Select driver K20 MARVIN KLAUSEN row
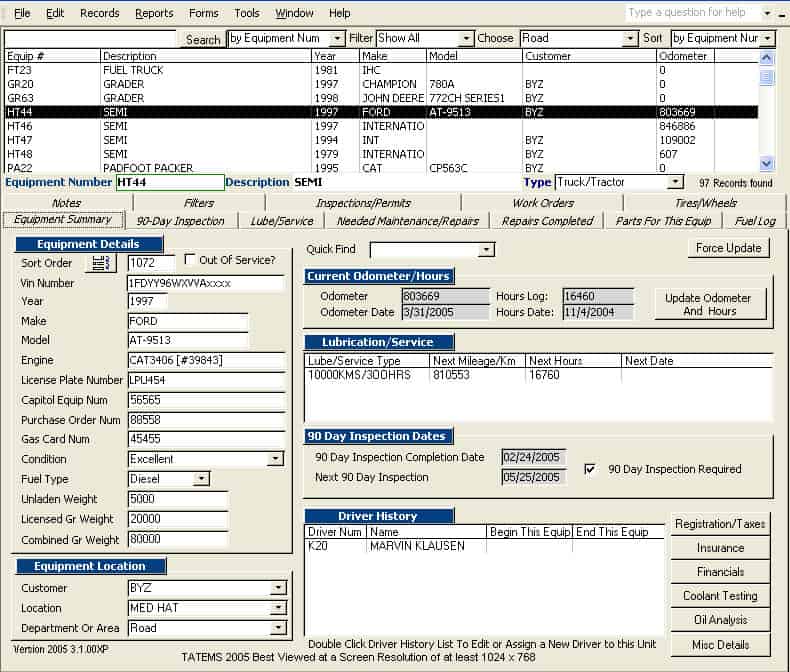 484,546
